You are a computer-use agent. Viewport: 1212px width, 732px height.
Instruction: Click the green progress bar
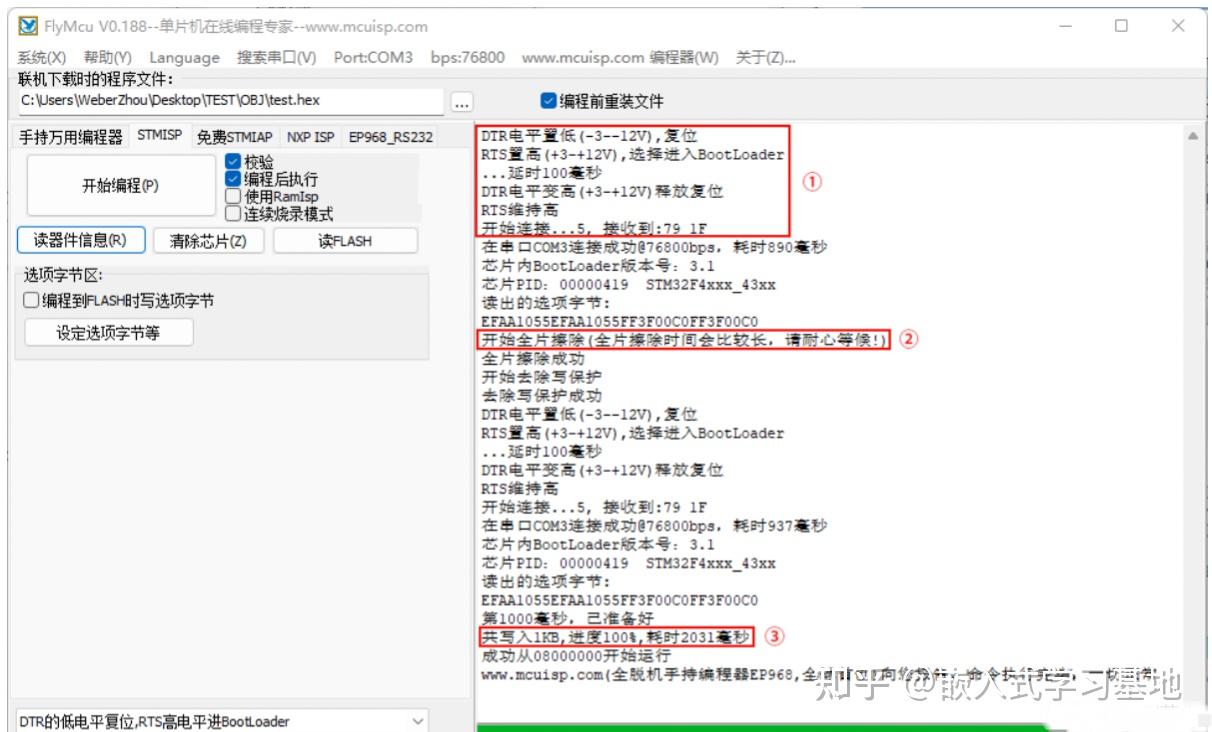click(760, 727)
